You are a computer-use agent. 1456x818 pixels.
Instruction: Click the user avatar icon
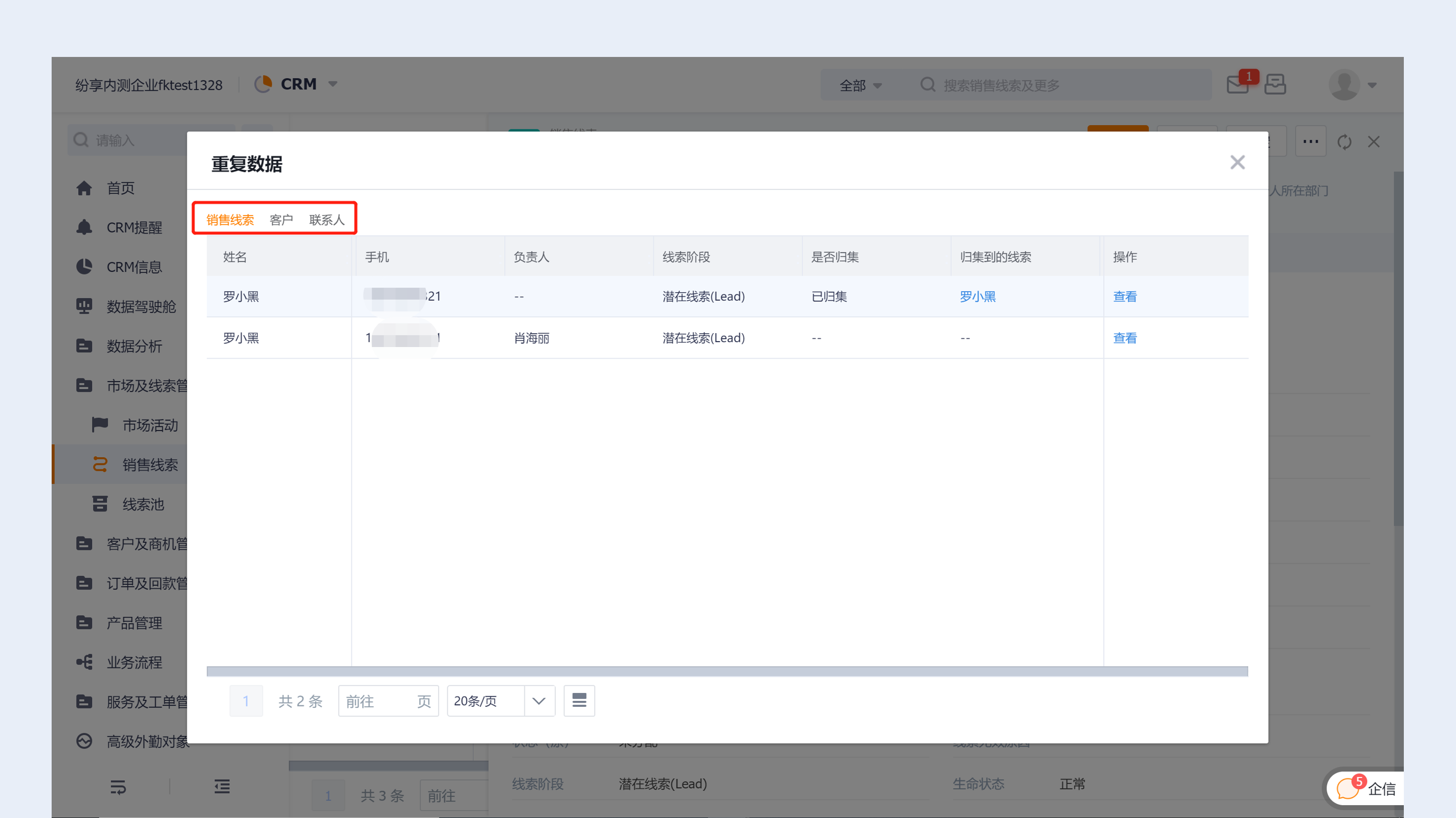(1344, 85)
